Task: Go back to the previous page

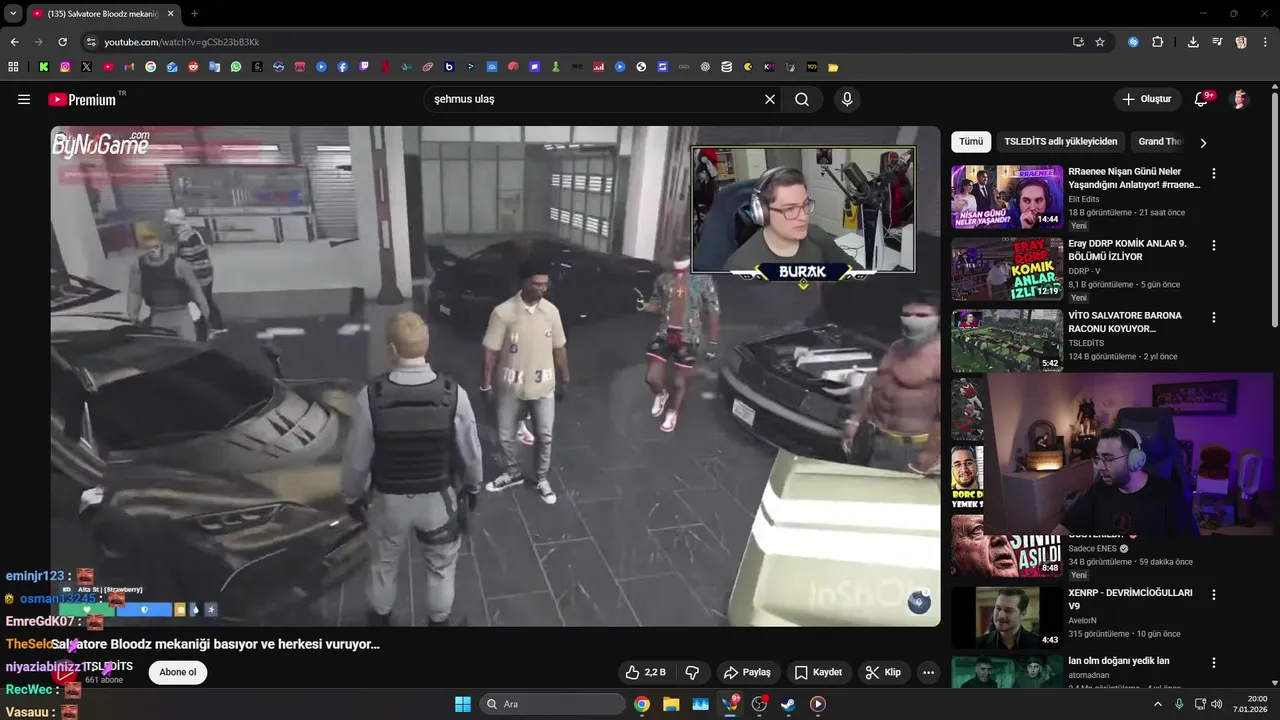Action: click(14, 42)
